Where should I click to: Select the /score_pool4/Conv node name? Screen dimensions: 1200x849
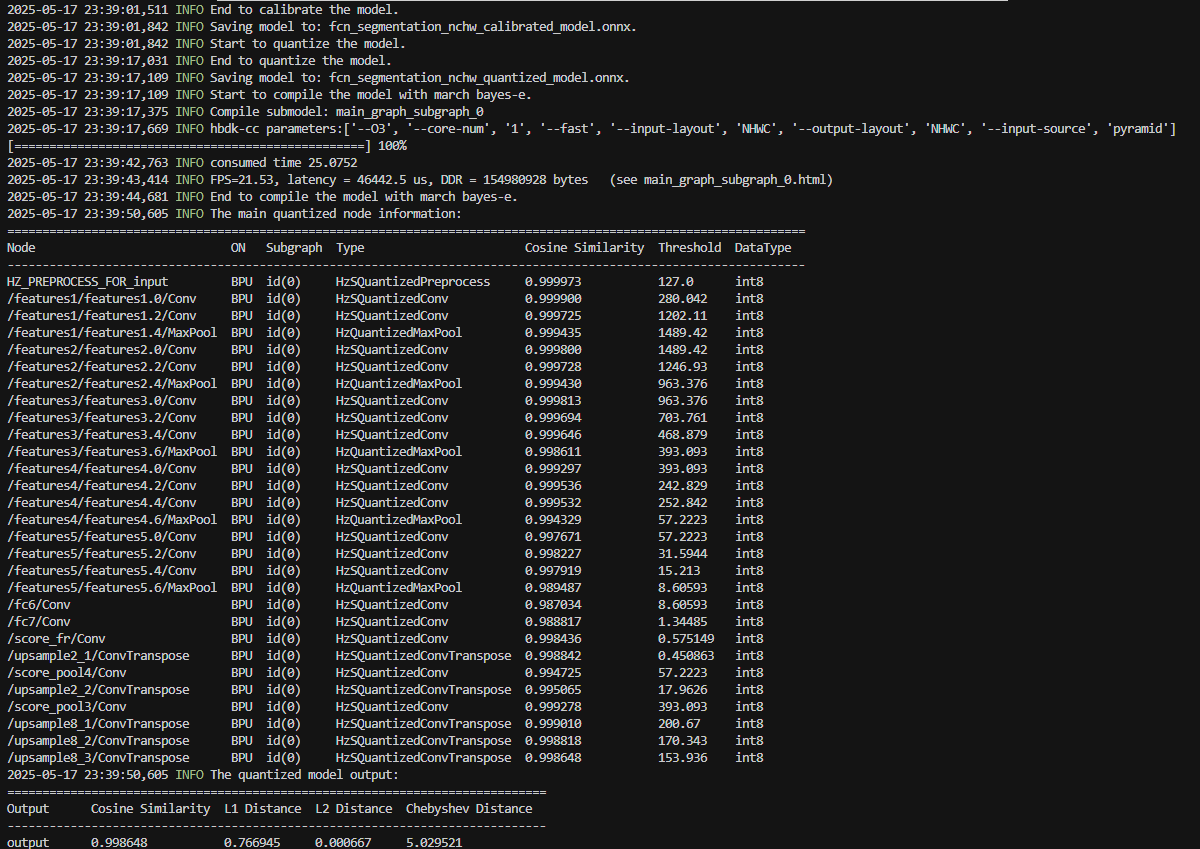(x=66, y=673)
